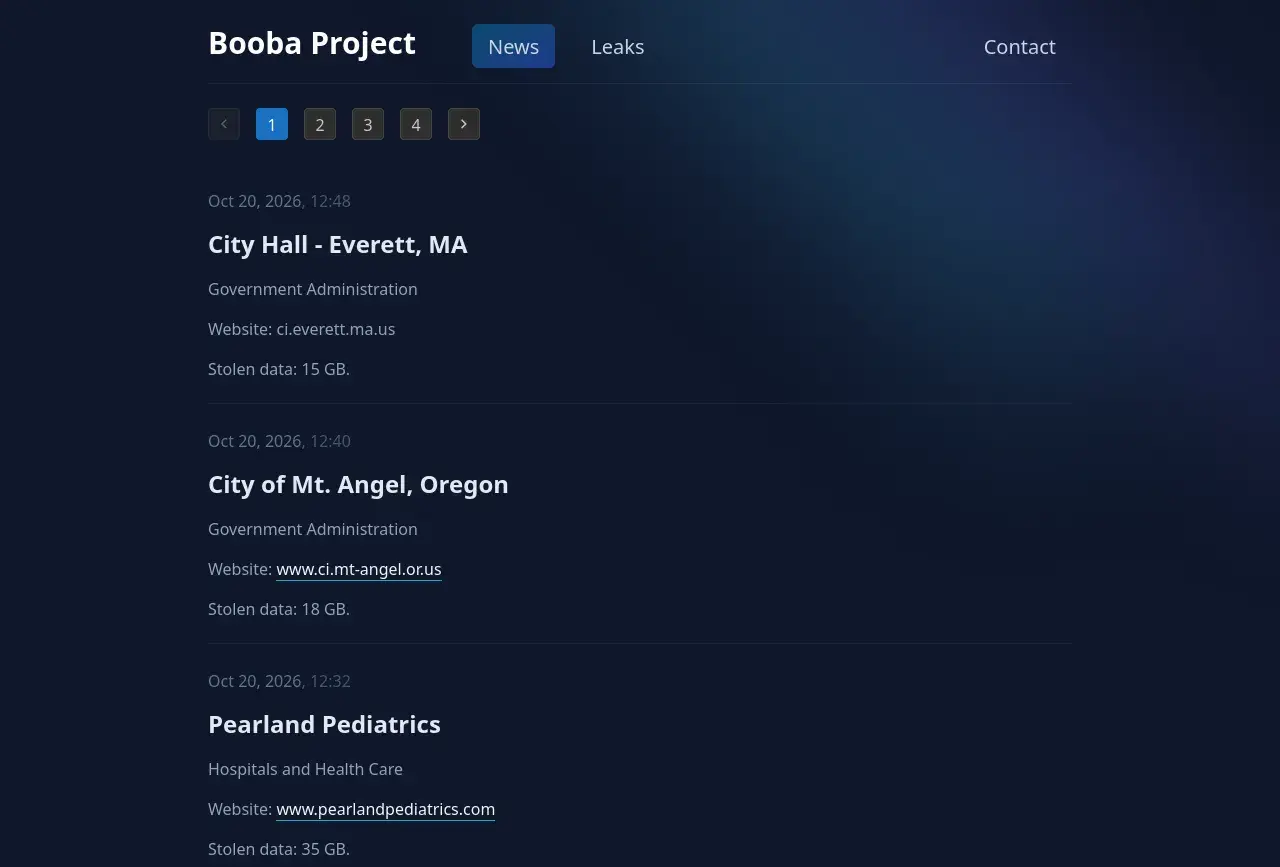Viewport: 1280px width, 867px height.
Task: Open the Contact page
Action: pyautogui.click(x=1019, y=46)
